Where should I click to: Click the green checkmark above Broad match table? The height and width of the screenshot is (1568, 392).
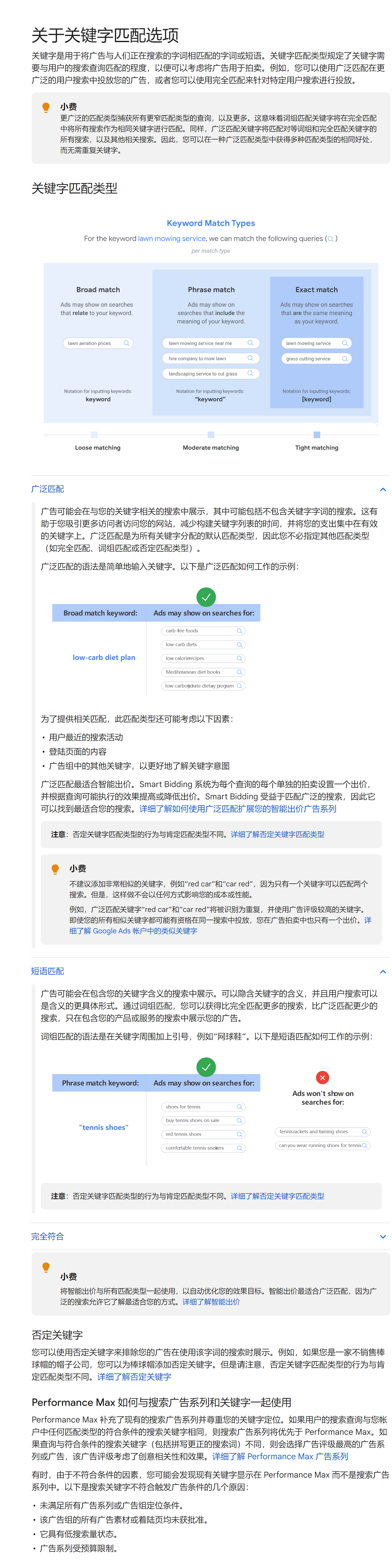tap(206, 597)
